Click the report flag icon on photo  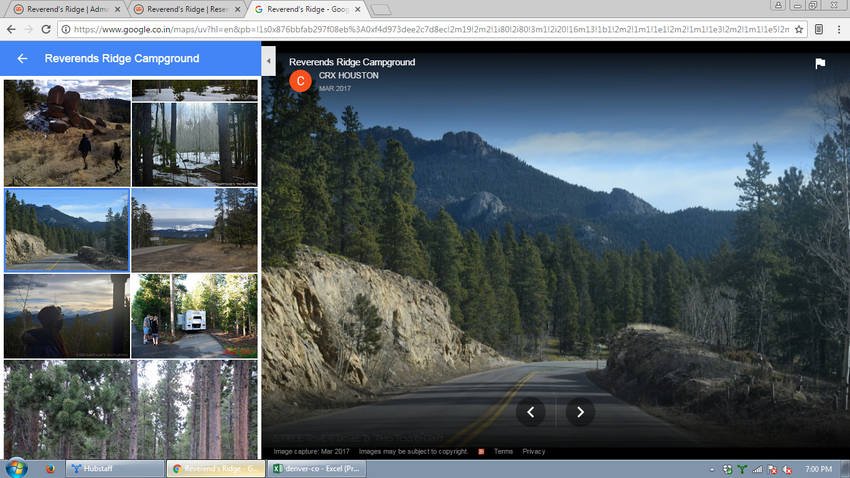click(x=820, y=64)
